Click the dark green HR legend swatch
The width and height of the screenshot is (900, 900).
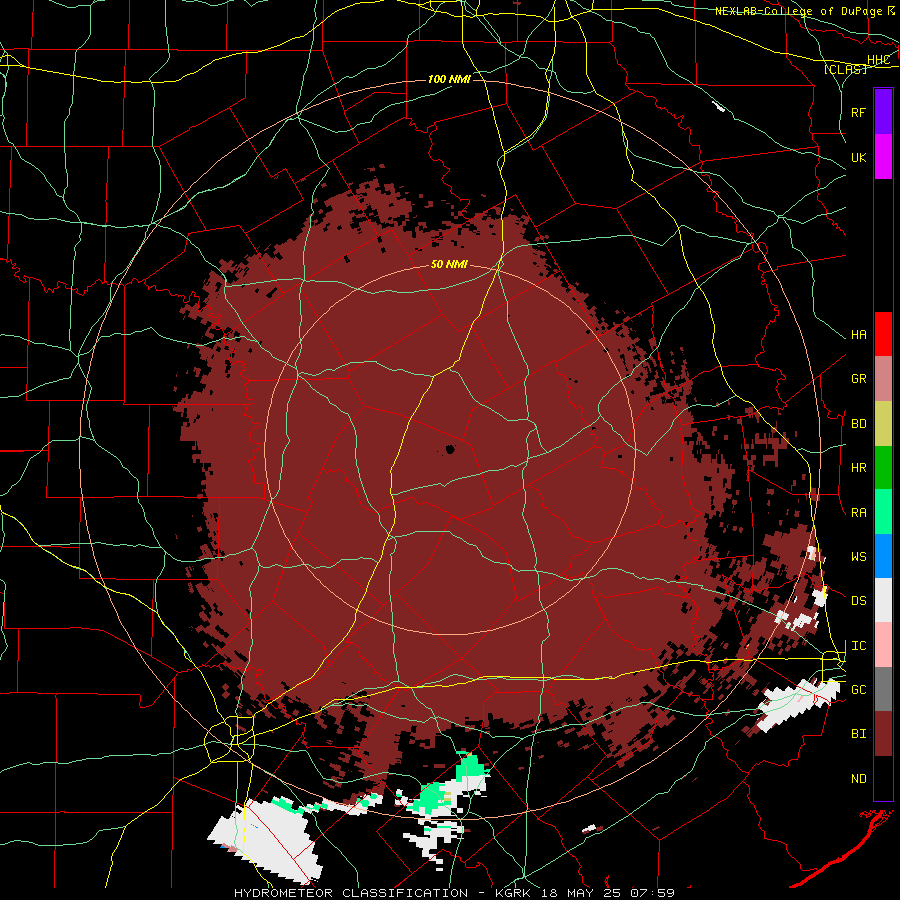pos(883,468)
